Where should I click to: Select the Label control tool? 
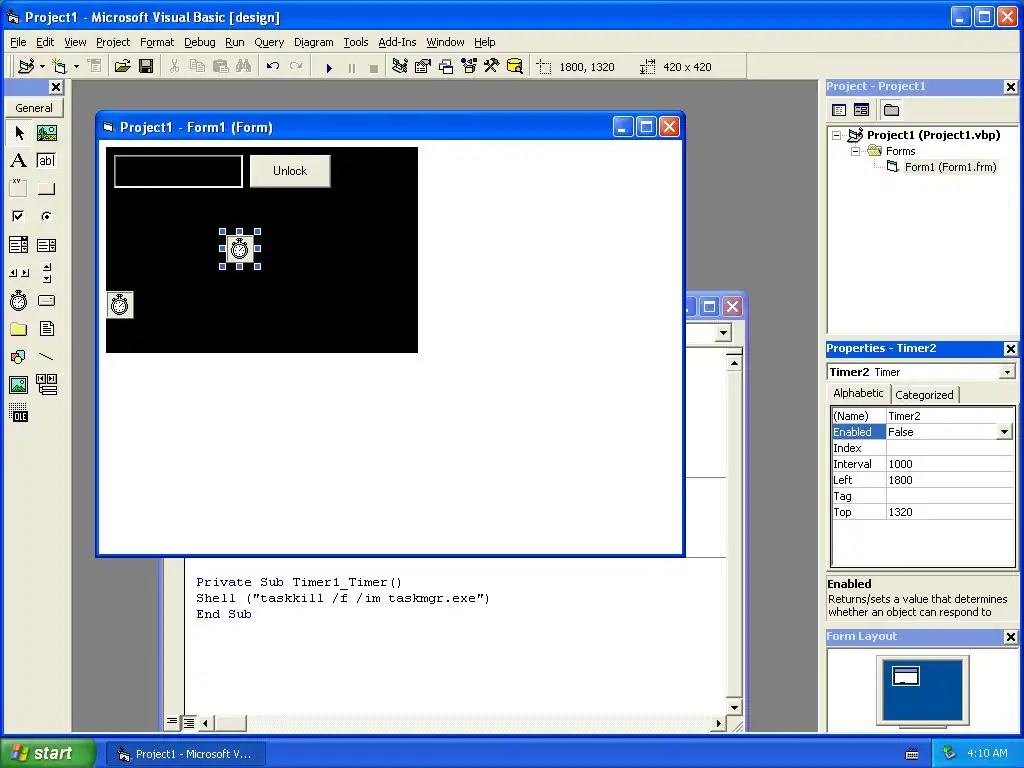[x=19, y=161]
